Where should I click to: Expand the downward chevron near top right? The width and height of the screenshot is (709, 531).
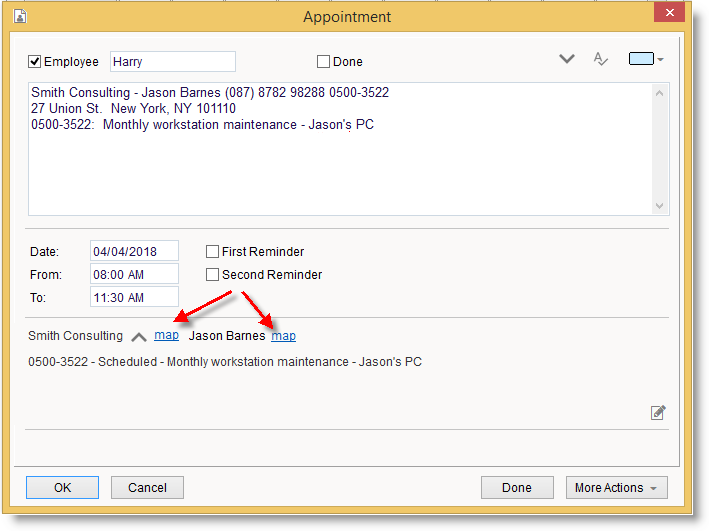(x=567, y=60)
